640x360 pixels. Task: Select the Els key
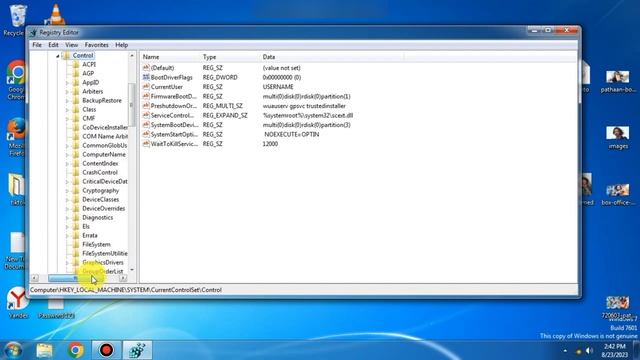pos(86,227)
